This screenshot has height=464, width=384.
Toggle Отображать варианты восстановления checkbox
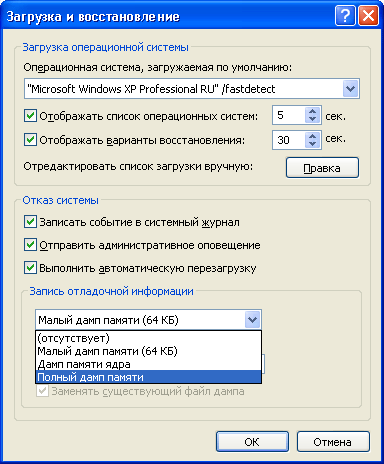pyautogui.click(x=30, y=139)
